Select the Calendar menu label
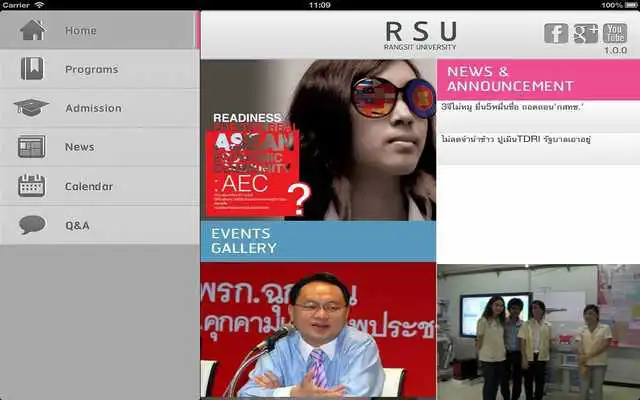 point(89,187)
